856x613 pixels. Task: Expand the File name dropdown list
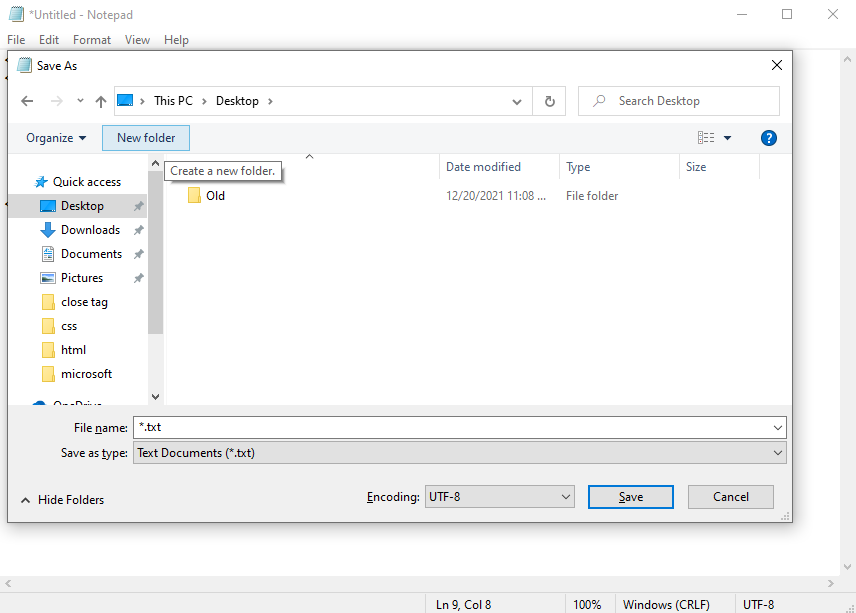(x=777, y=427)
